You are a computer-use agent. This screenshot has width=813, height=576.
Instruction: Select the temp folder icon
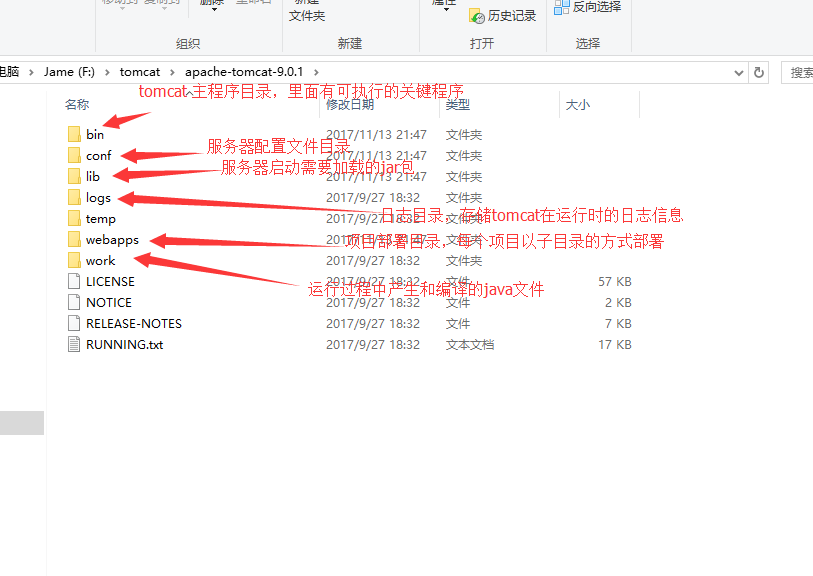[x=74, y=218]
